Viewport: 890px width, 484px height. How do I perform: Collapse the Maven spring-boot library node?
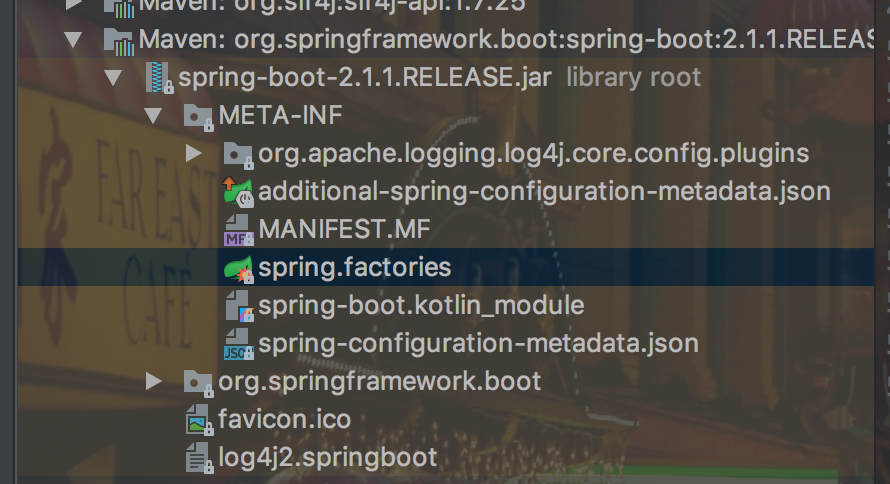pos(73,40)
